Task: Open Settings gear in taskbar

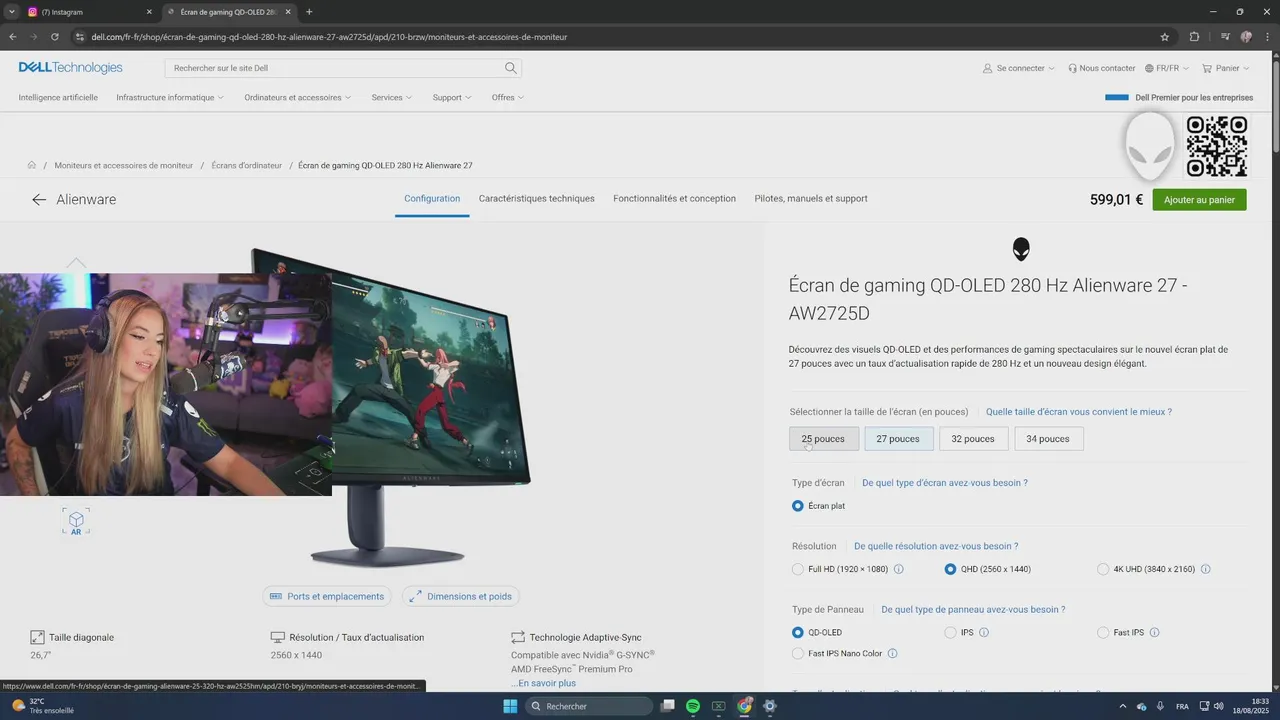Action: point(769,706)
